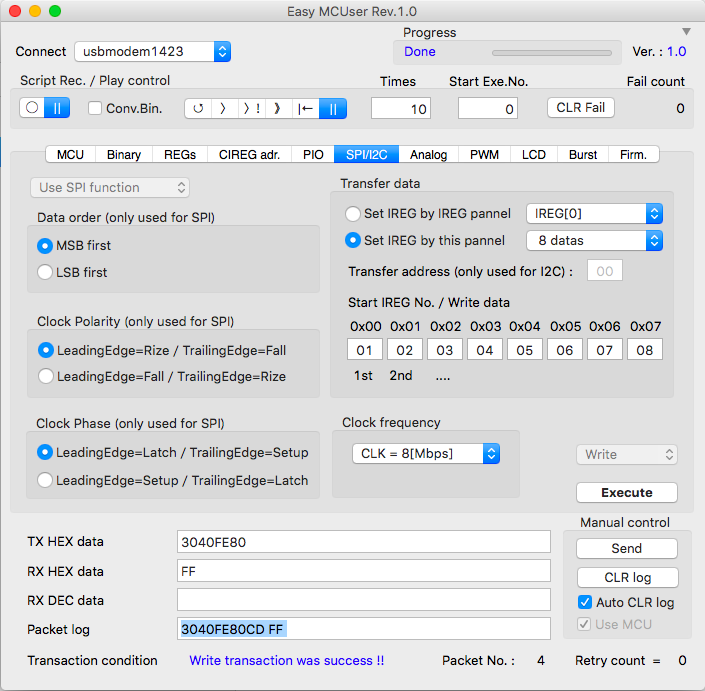705x691 pixels.
Task: Rewind script to start icon
Action: tap(306, 108)
